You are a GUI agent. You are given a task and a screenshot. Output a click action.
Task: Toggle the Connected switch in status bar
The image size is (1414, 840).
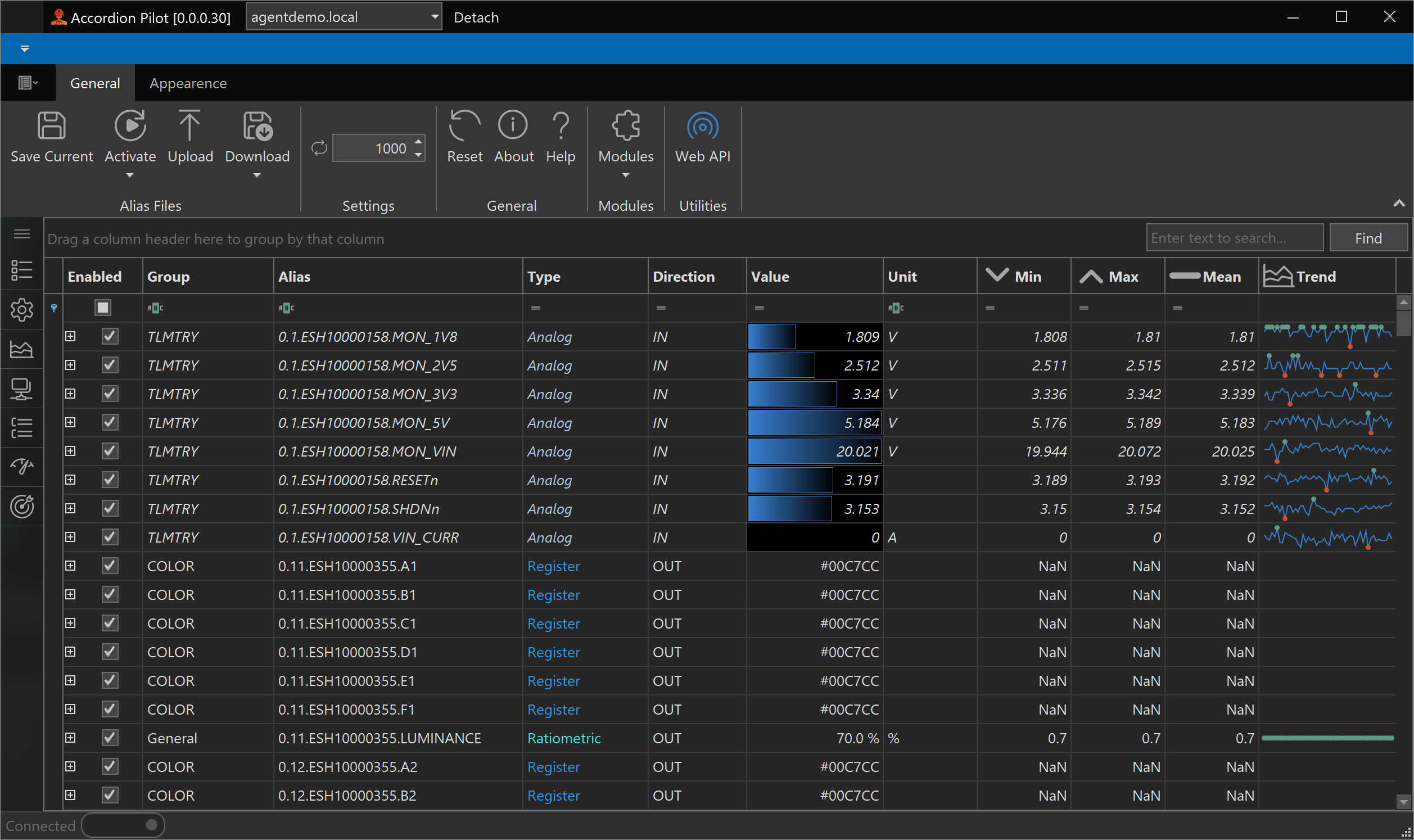(123, 825)
